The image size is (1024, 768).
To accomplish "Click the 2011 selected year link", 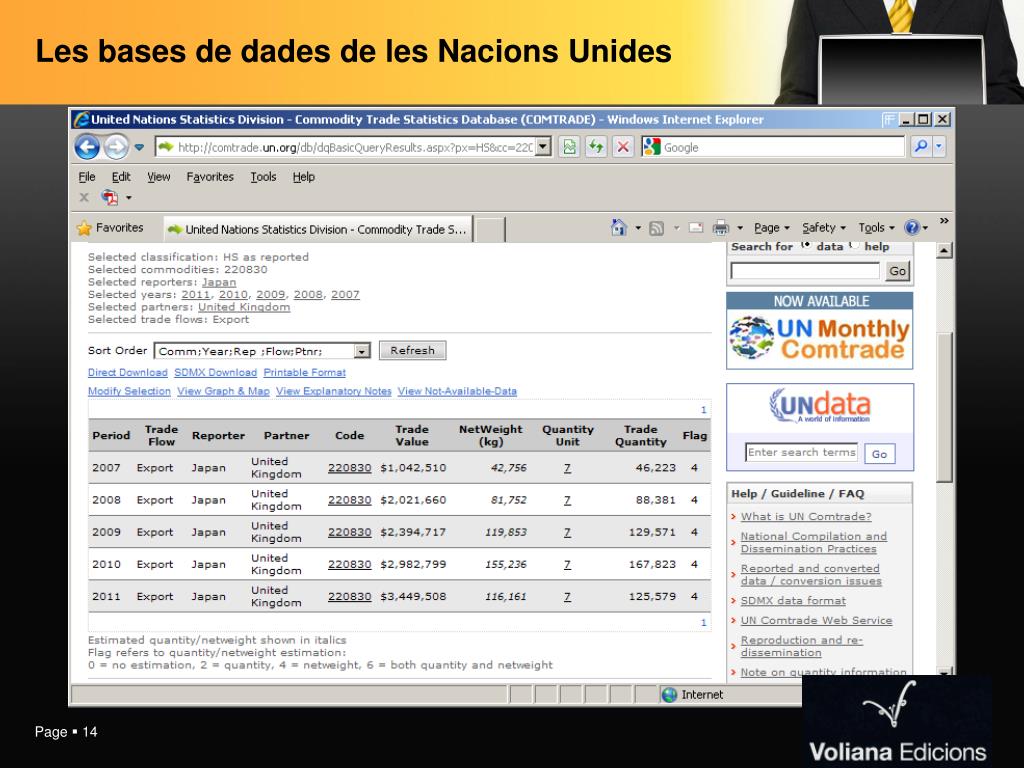I will 195,295.
